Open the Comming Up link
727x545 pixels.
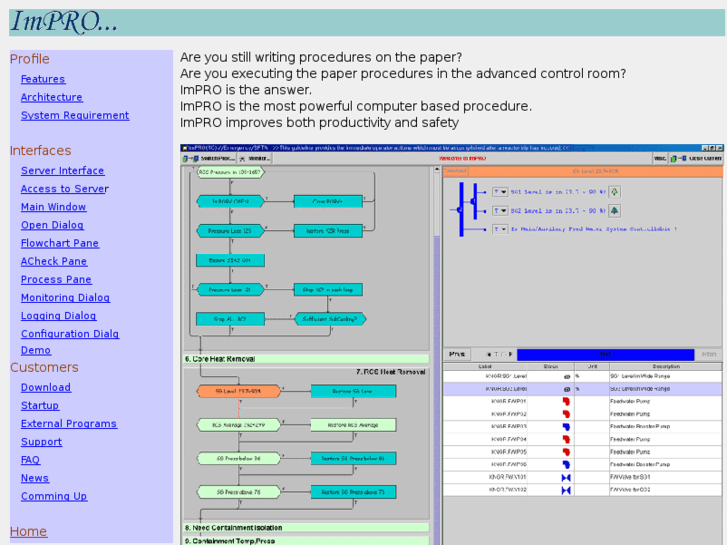click(x=54, y=496)
